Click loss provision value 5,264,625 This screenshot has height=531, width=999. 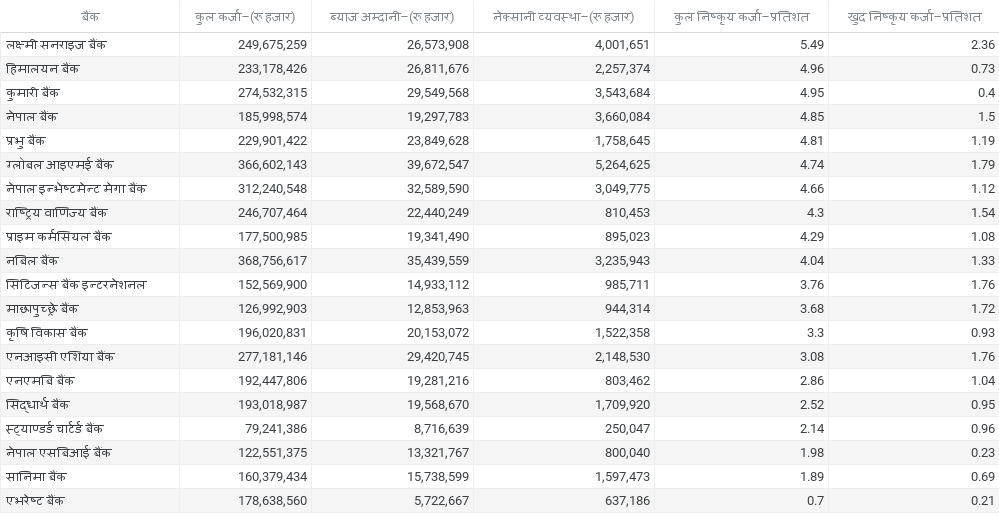coord(622,165)
